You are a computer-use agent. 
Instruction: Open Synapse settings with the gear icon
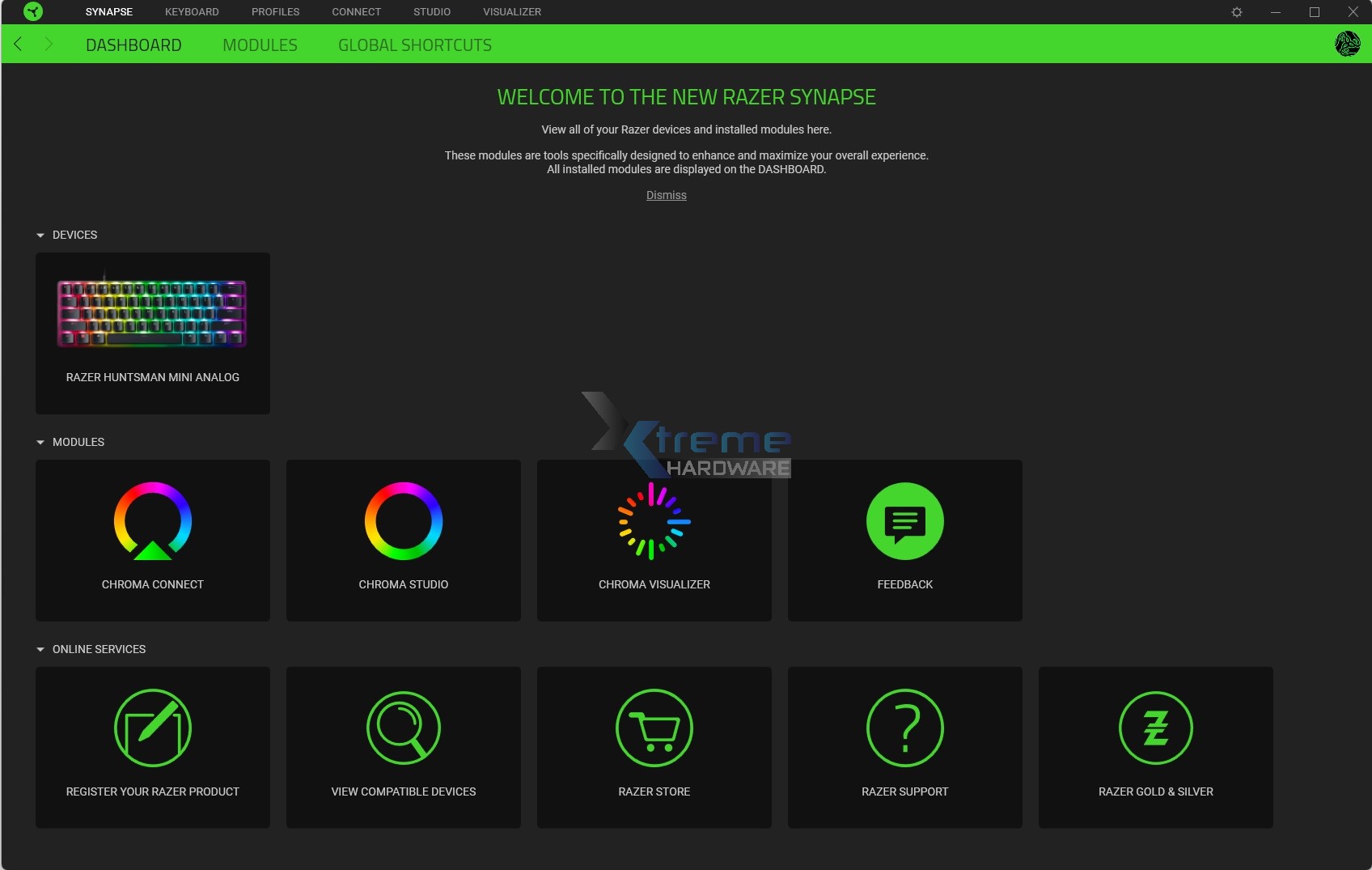1237,11
